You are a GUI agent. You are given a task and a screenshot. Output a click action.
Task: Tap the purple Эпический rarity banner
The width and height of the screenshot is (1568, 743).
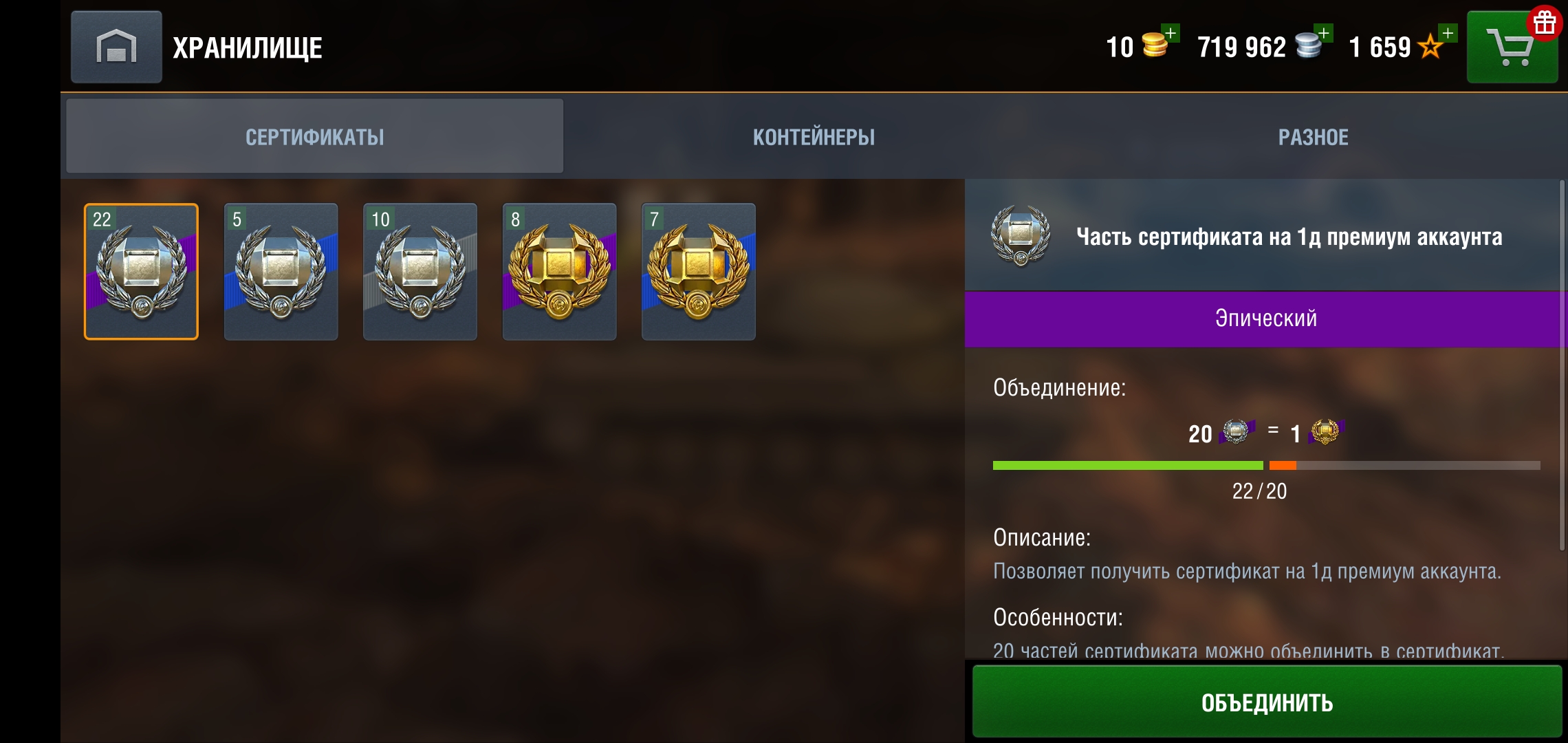(x=1266, y=319)
